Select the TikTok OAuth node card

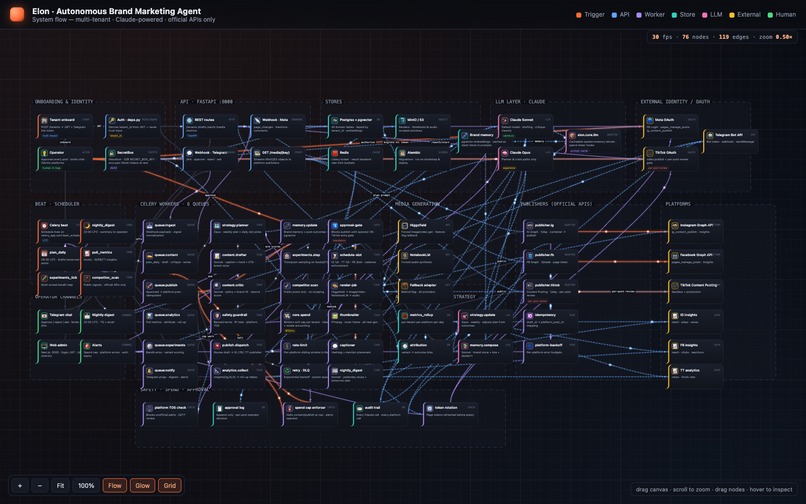point(670,159)
